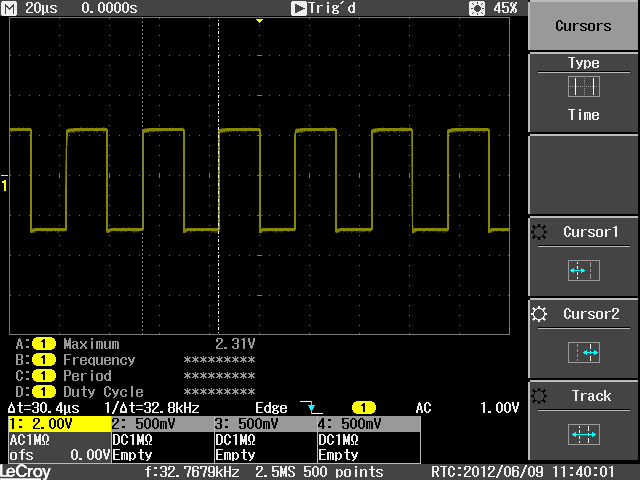Click channel 2 DC1MΩ coupling text
This screenshot has height=480, width=640.
pyautogui.click(x=132, y=440)
